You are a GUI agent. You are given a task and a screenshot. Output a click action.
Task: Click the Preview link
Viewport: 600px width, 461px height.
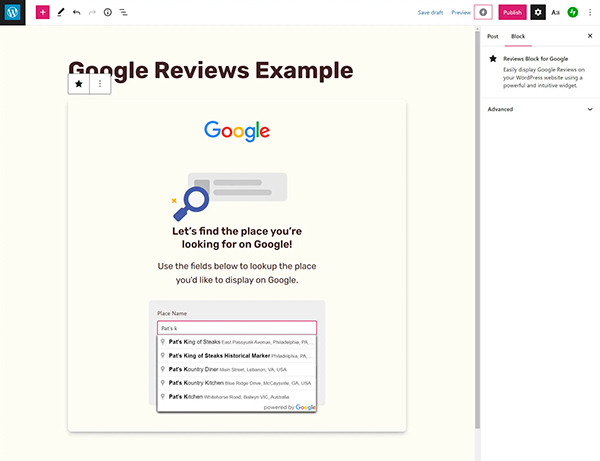click(461, 13)
